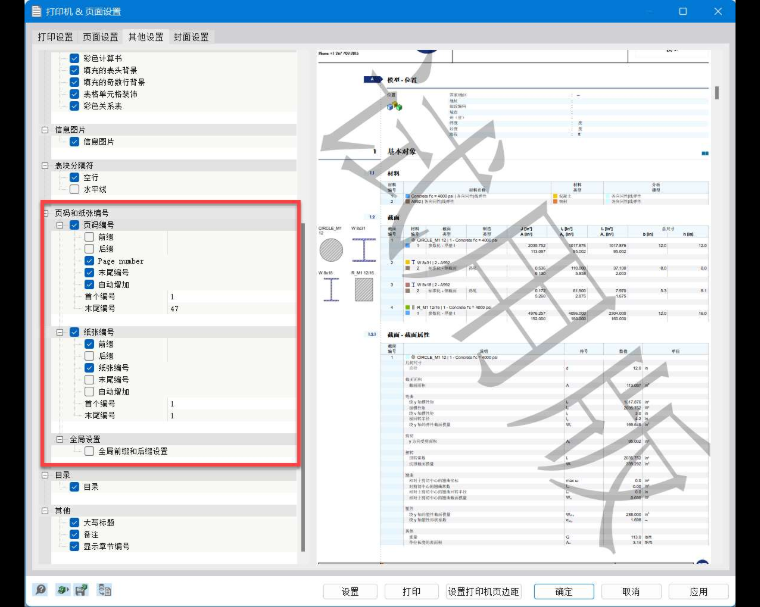
Task: Edit the 末尾编号 value 47
Action: tap(232, 308)
